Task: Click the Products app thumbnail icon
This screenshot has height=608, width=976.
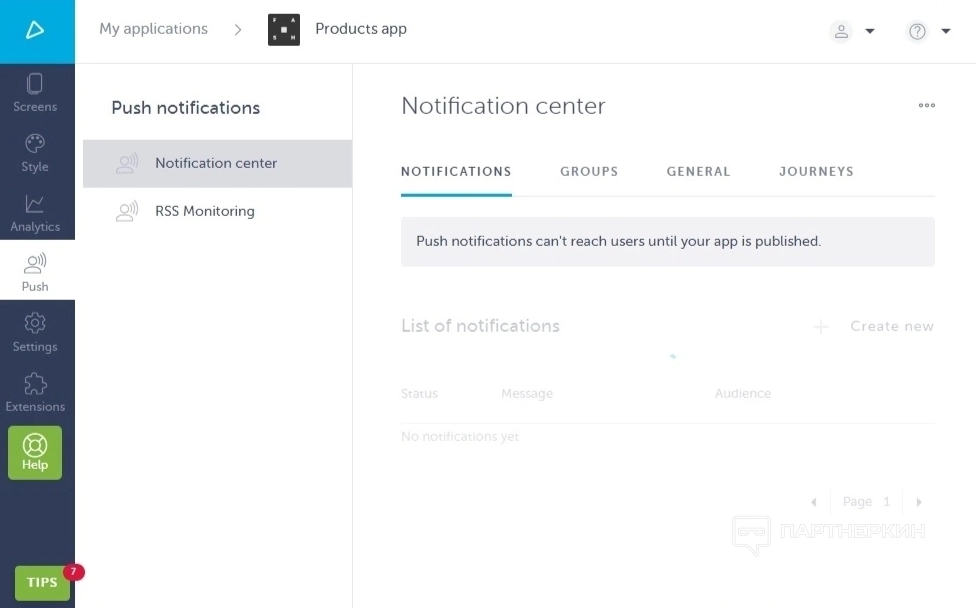Action: pyautogui.click(x=284, y=30)
